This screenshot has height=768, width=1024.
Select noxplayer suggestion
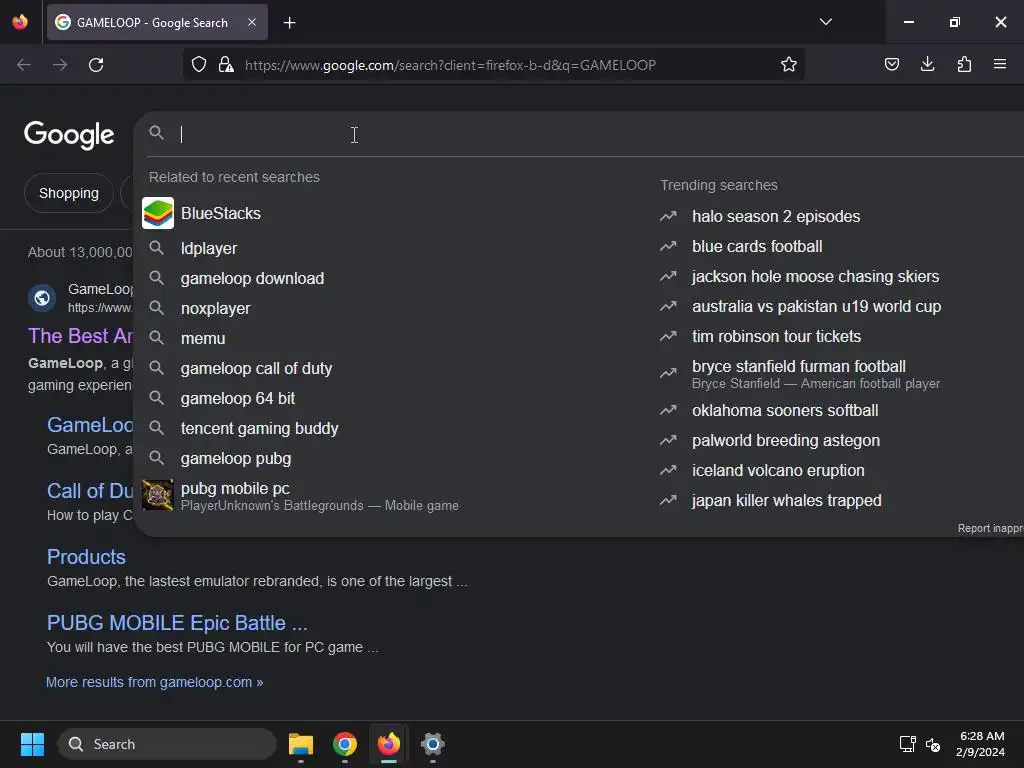point(215,309)
